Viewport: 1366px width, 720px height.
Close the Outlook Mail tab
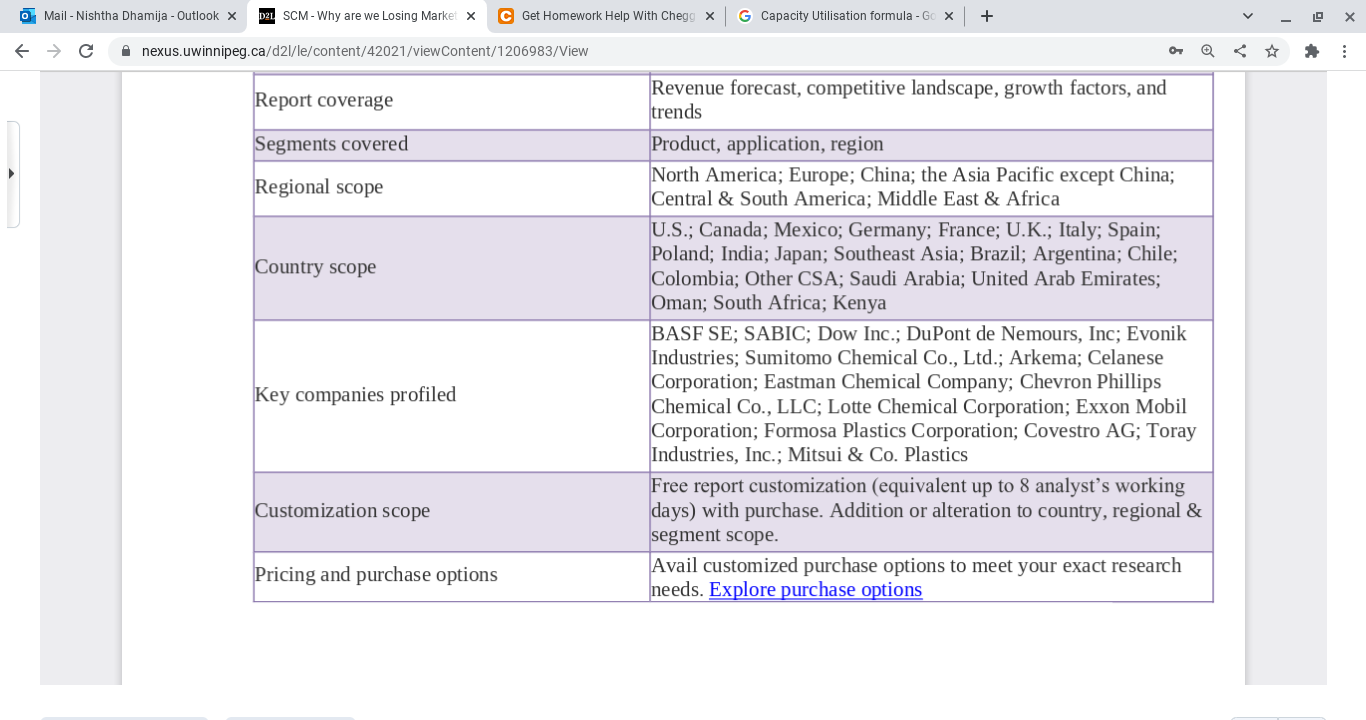(x=232, y=16)
